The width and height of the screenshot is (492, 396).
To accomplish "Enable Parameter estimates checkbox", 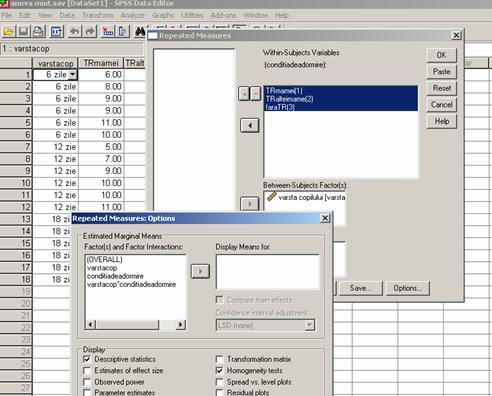I will pyautogui.click(x=87, y=393).
